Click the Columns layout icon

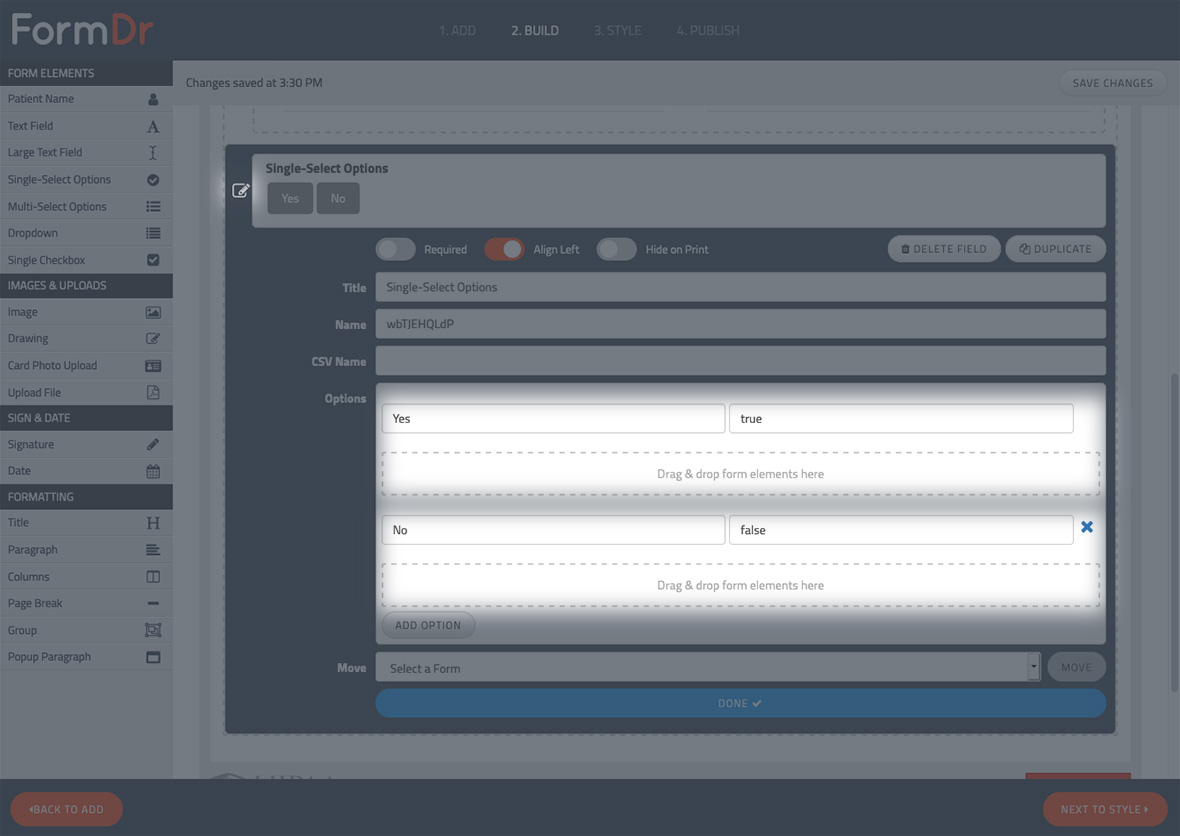click(153, 577)
